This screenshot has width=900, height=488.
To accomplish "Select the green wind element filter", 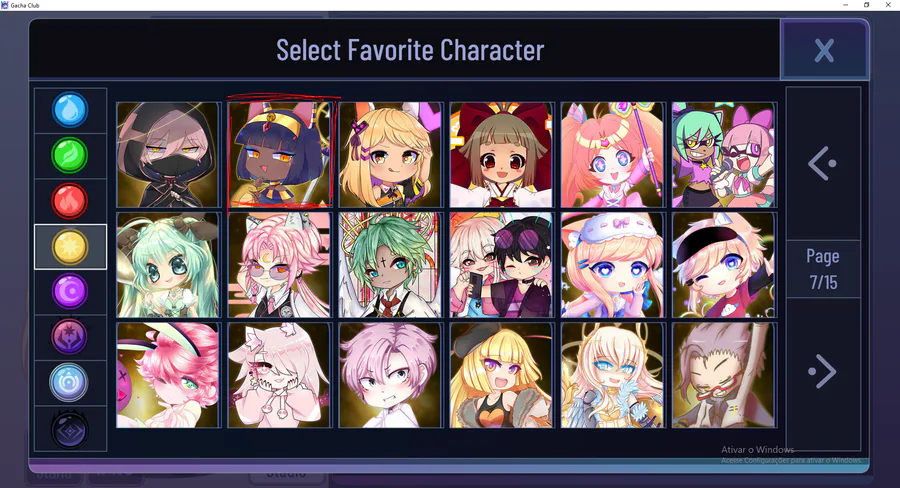I will click(70, 156).
